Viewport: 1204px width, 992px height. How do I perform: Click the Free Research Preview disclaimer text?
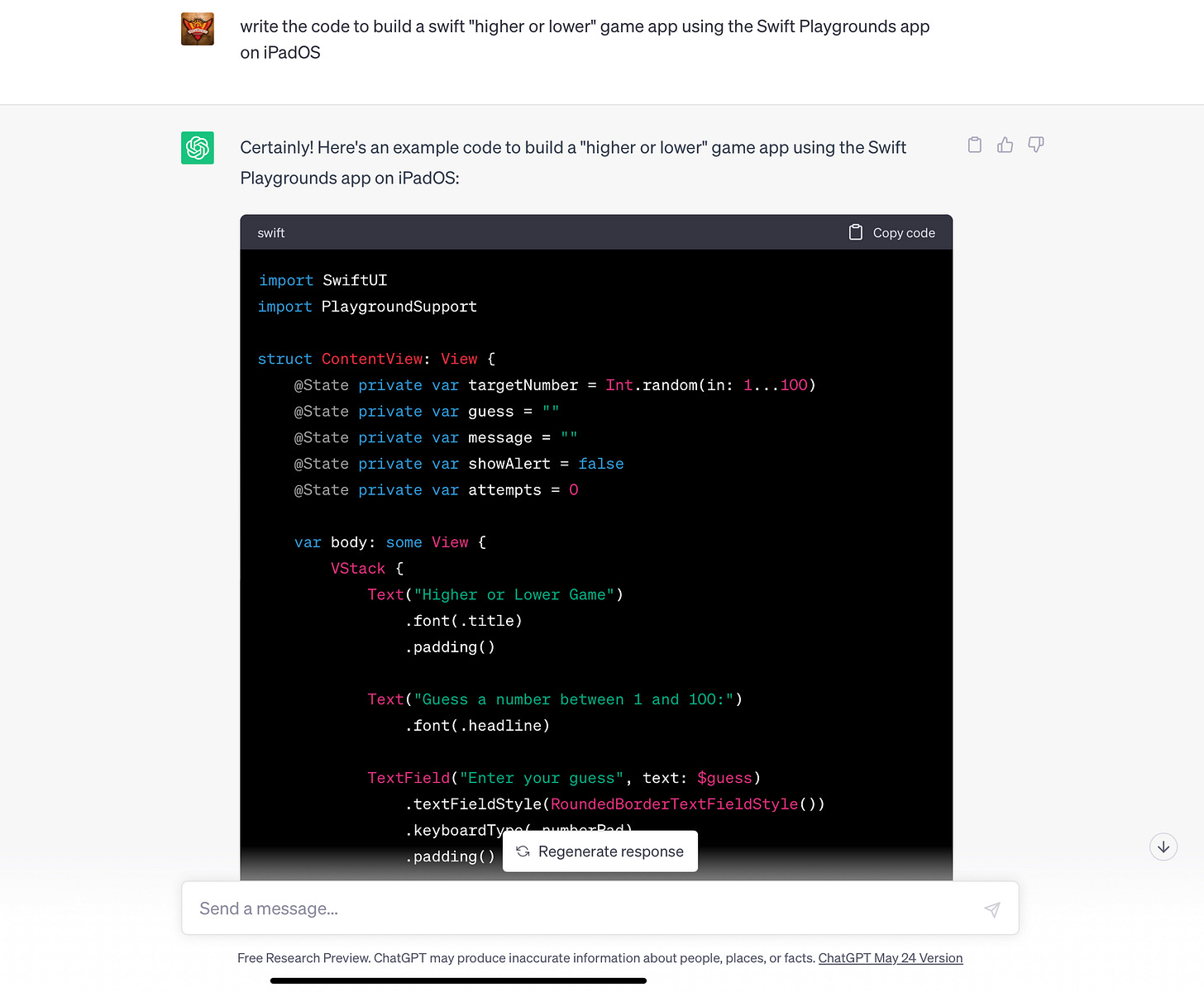[x=526, y=958]
